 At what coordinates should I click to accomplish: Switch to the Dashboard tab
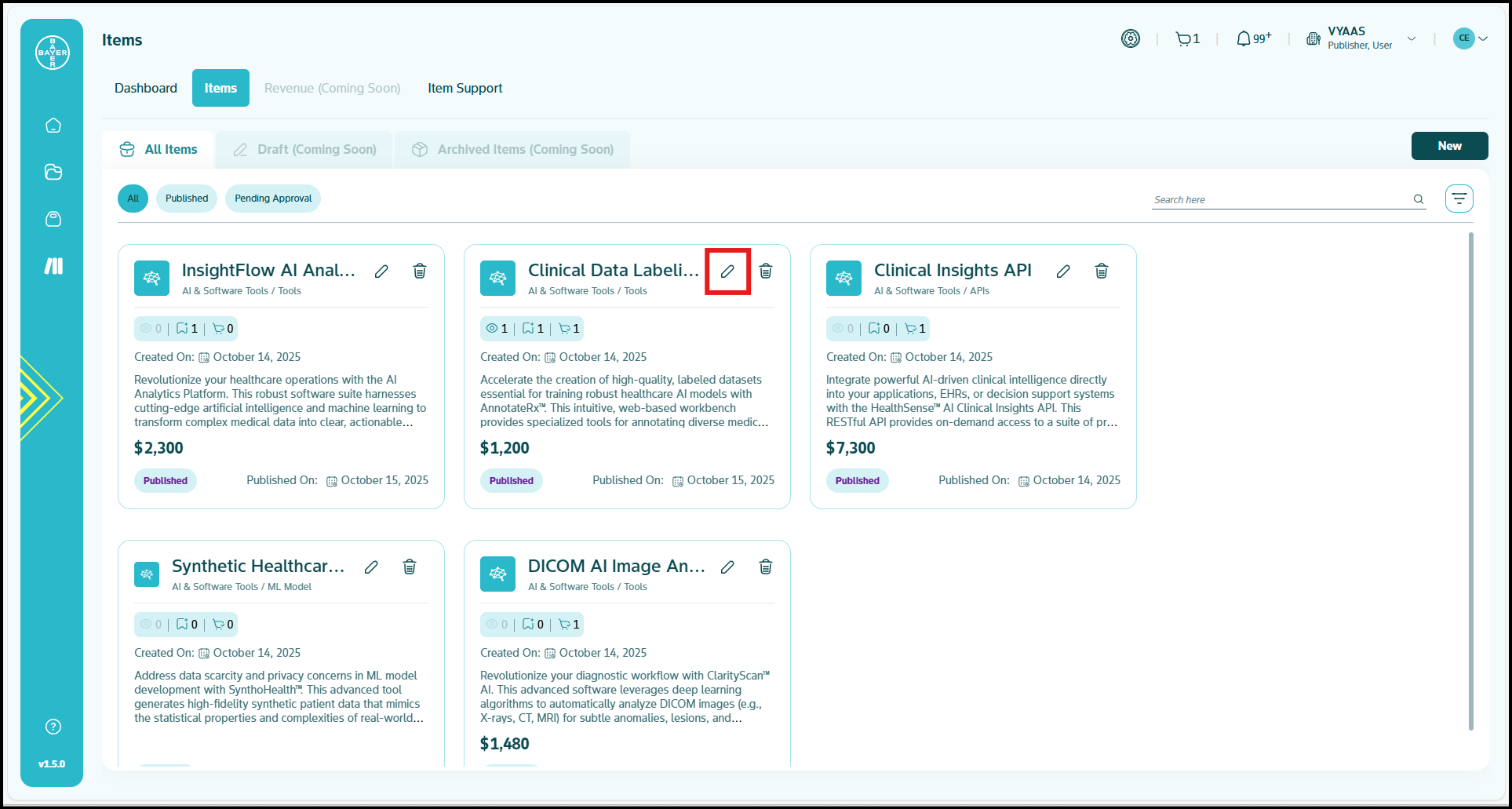tap(146, 88)
